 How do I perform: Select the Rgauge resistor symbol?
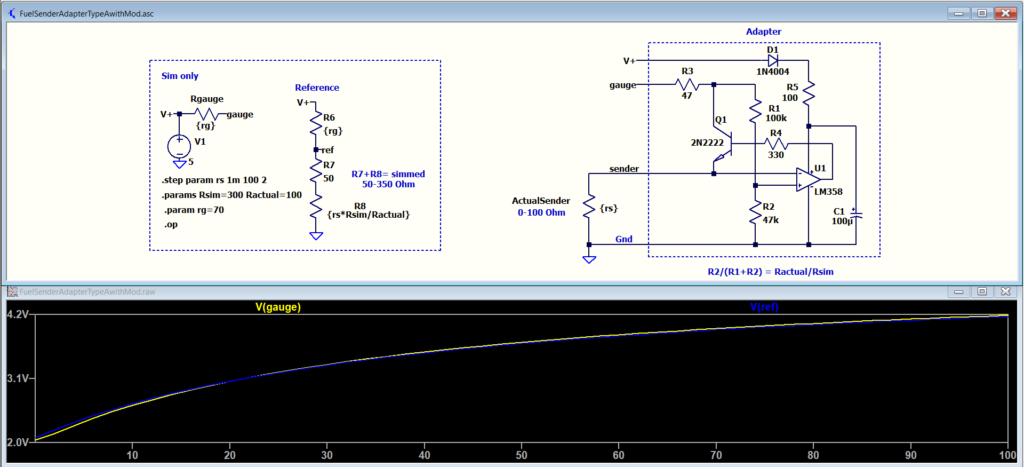206,113
